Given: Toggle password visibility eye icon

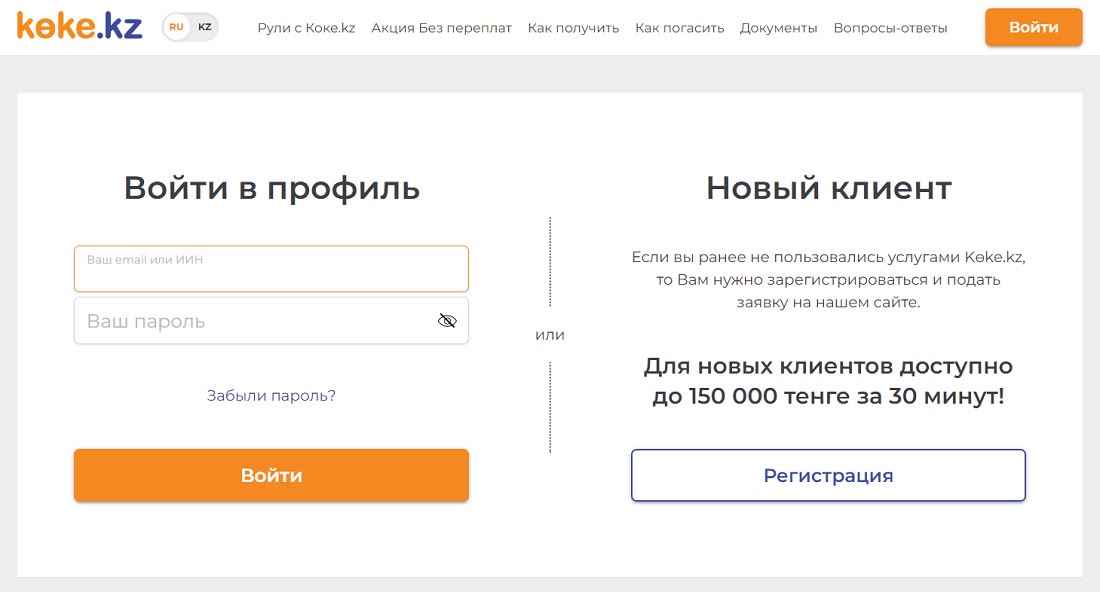Looking at the screenshot, I should [x=447, y=321].
